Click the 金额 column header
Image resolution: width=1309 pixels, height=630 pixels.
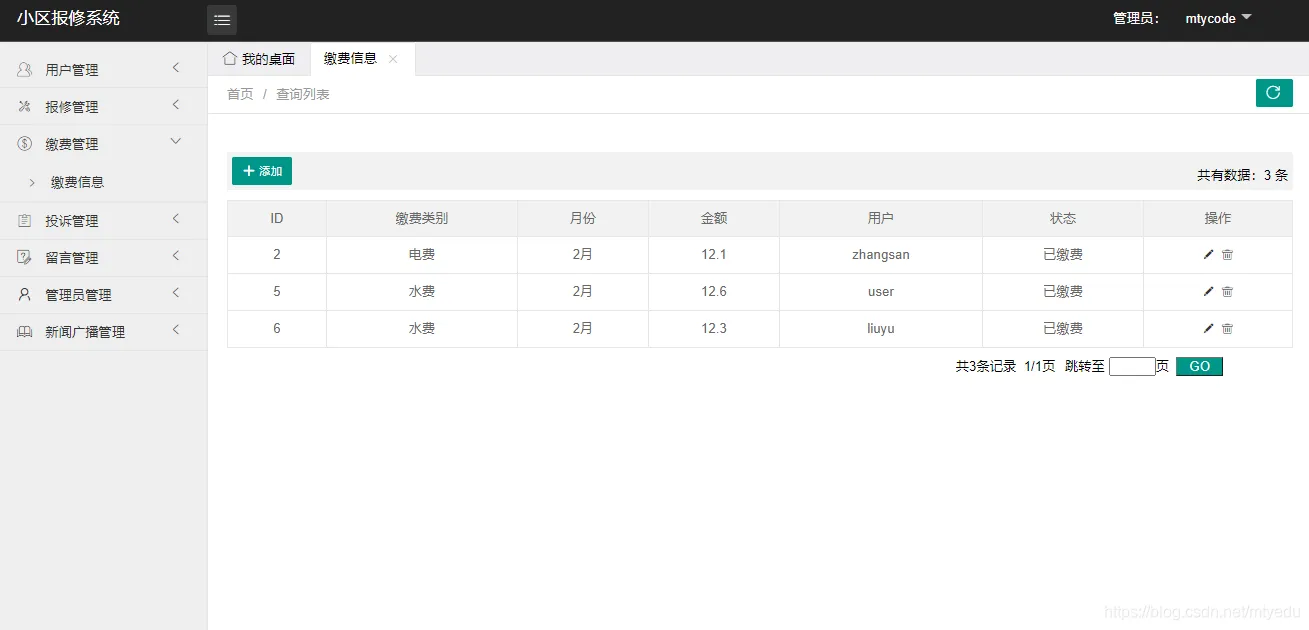pos(714,218)
